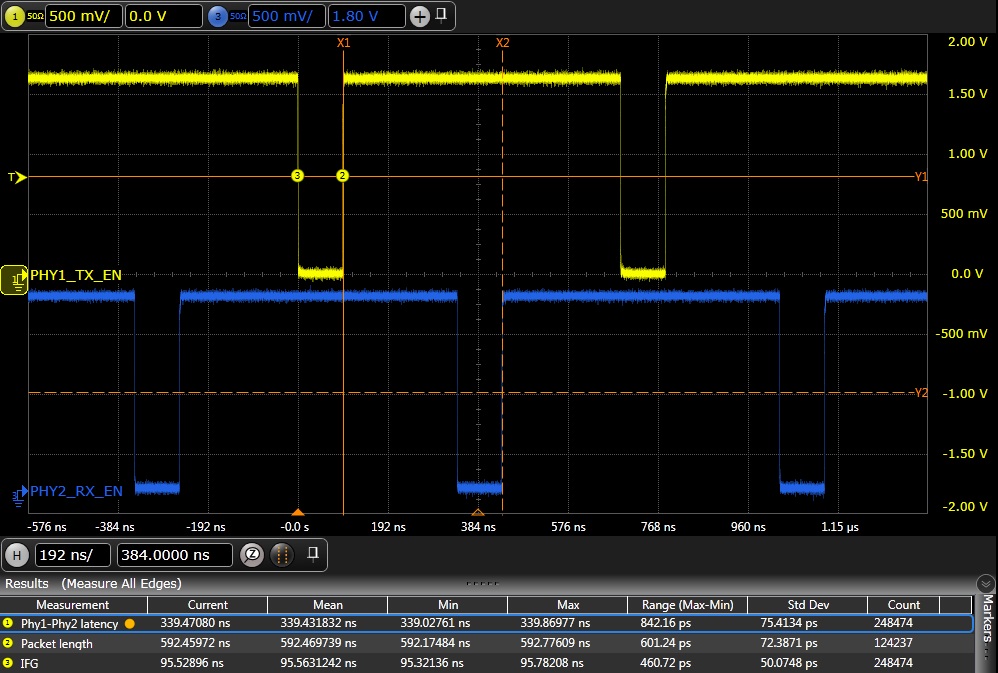Click the Results panel title
Viewport: 998px width, 673px height.
27,583
